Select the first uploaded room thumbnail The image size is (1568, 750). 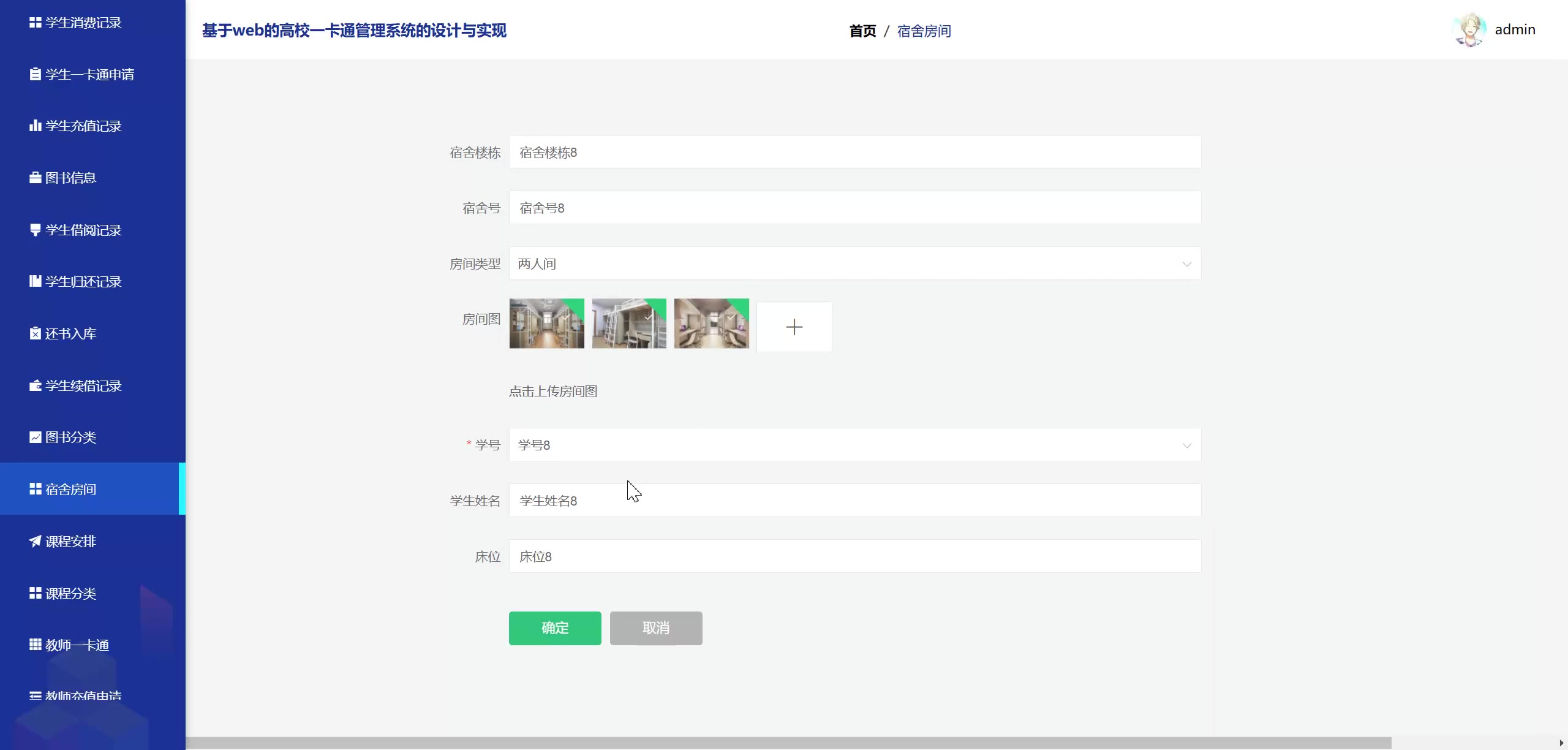pos(546,324)
